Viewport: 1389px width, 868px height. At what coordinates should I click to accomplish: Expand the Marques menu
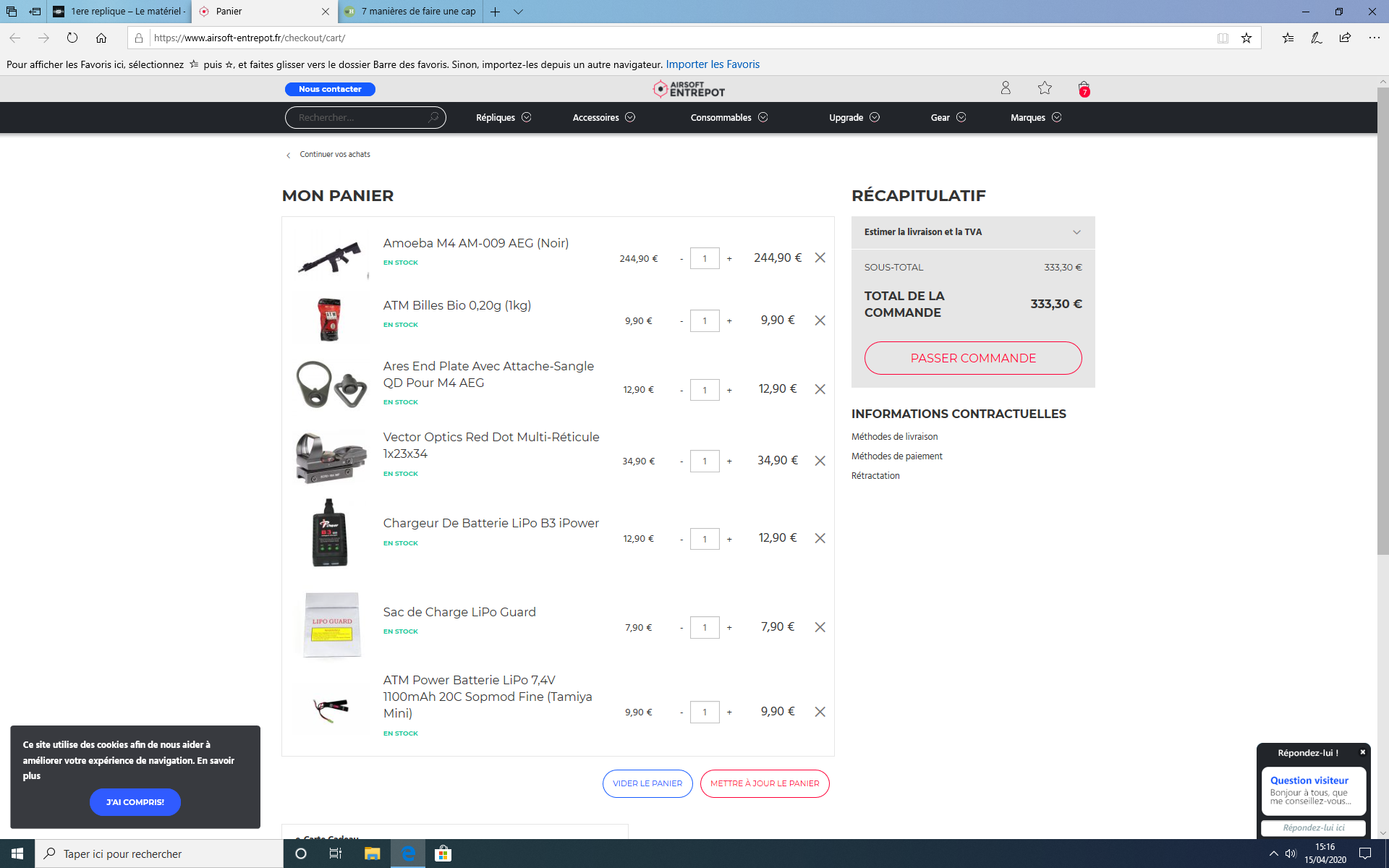click(1036, 117)
